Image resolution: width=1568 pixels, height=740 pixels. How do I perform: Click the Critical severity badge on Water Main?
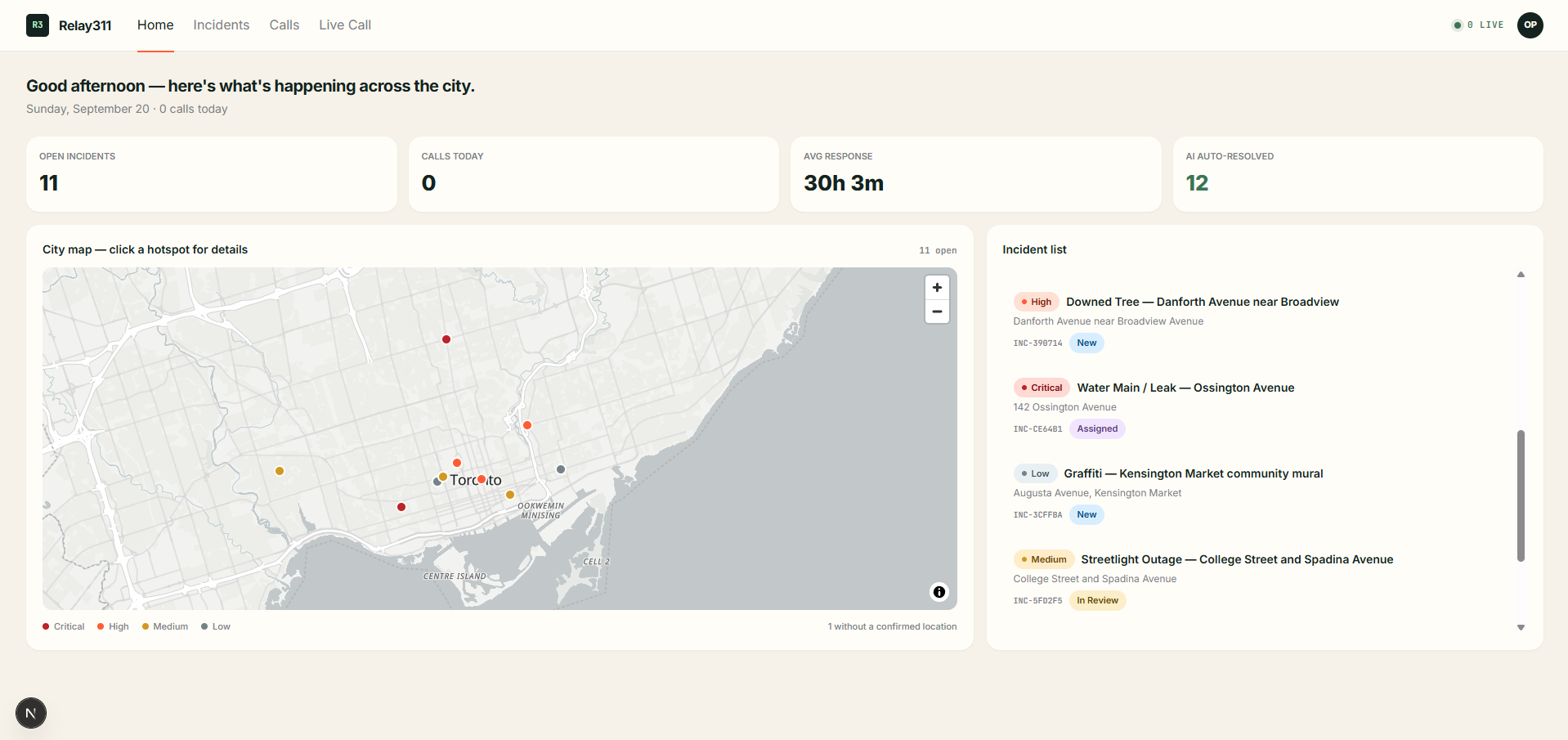click(x=1042, y=388)
